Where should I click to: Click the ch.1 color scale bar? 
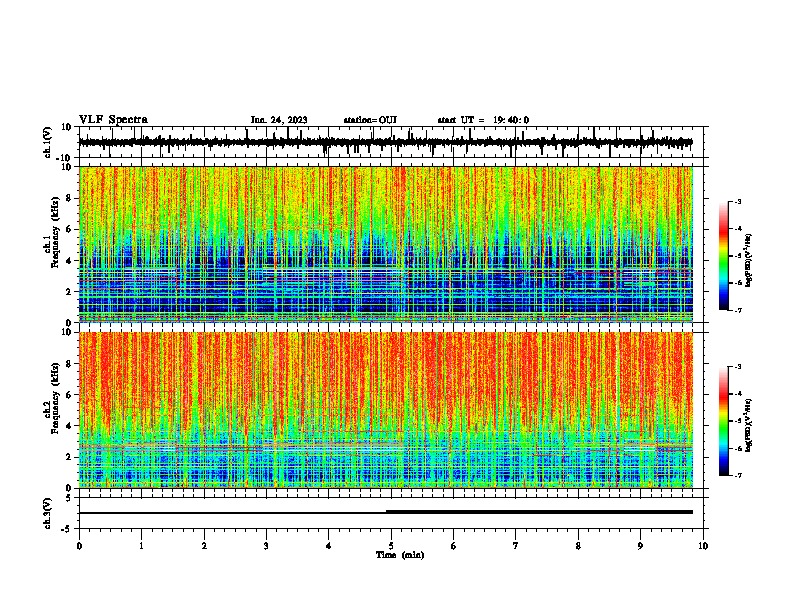724,255
